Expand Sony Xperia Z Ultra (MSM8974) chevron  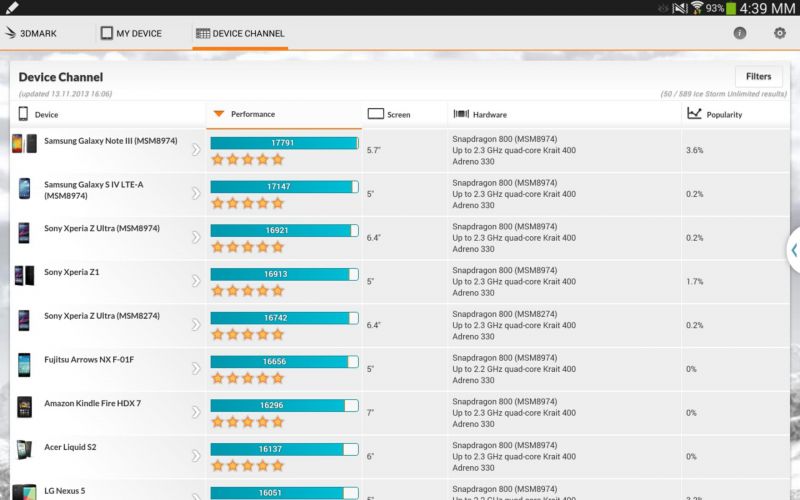196,237
